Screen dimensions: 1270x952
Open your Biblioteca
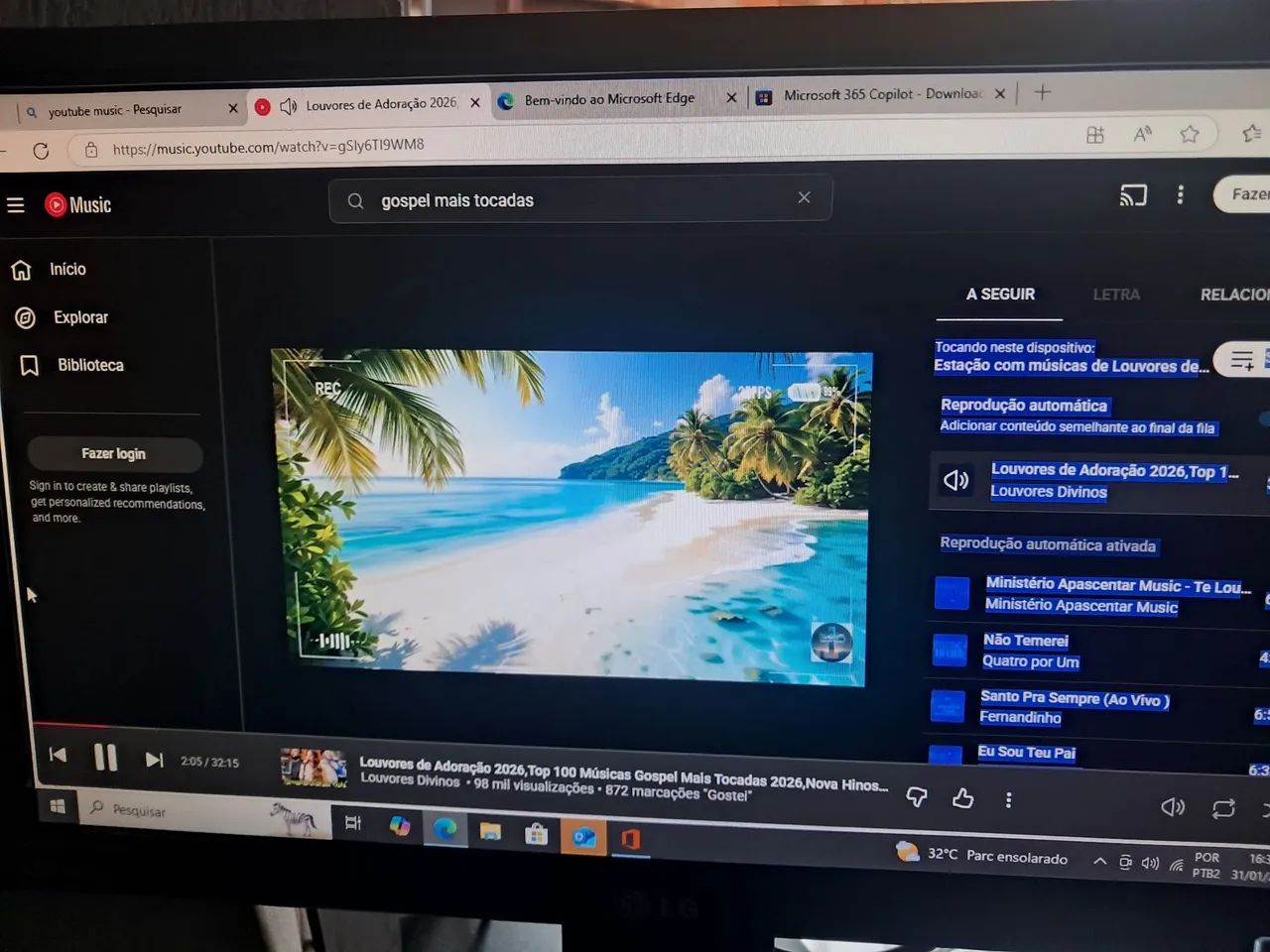point(90,365)
